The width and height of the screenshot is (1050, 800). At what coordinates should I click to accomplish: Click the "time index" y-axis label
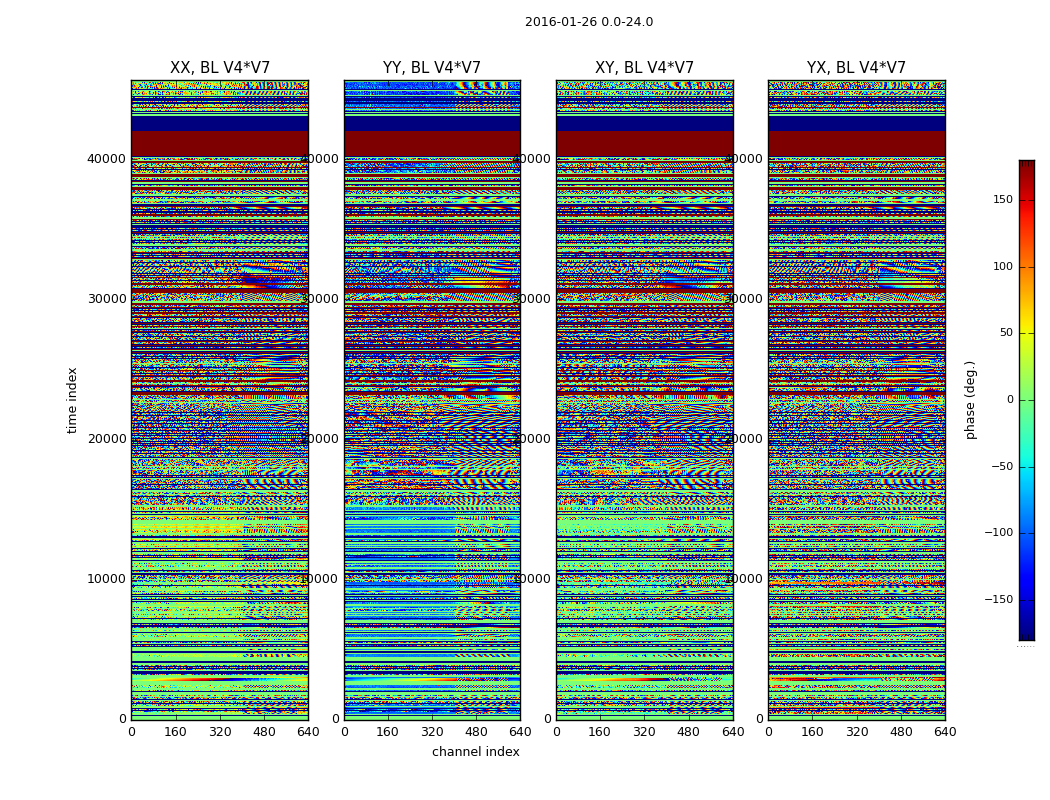[x=72, y=400]
